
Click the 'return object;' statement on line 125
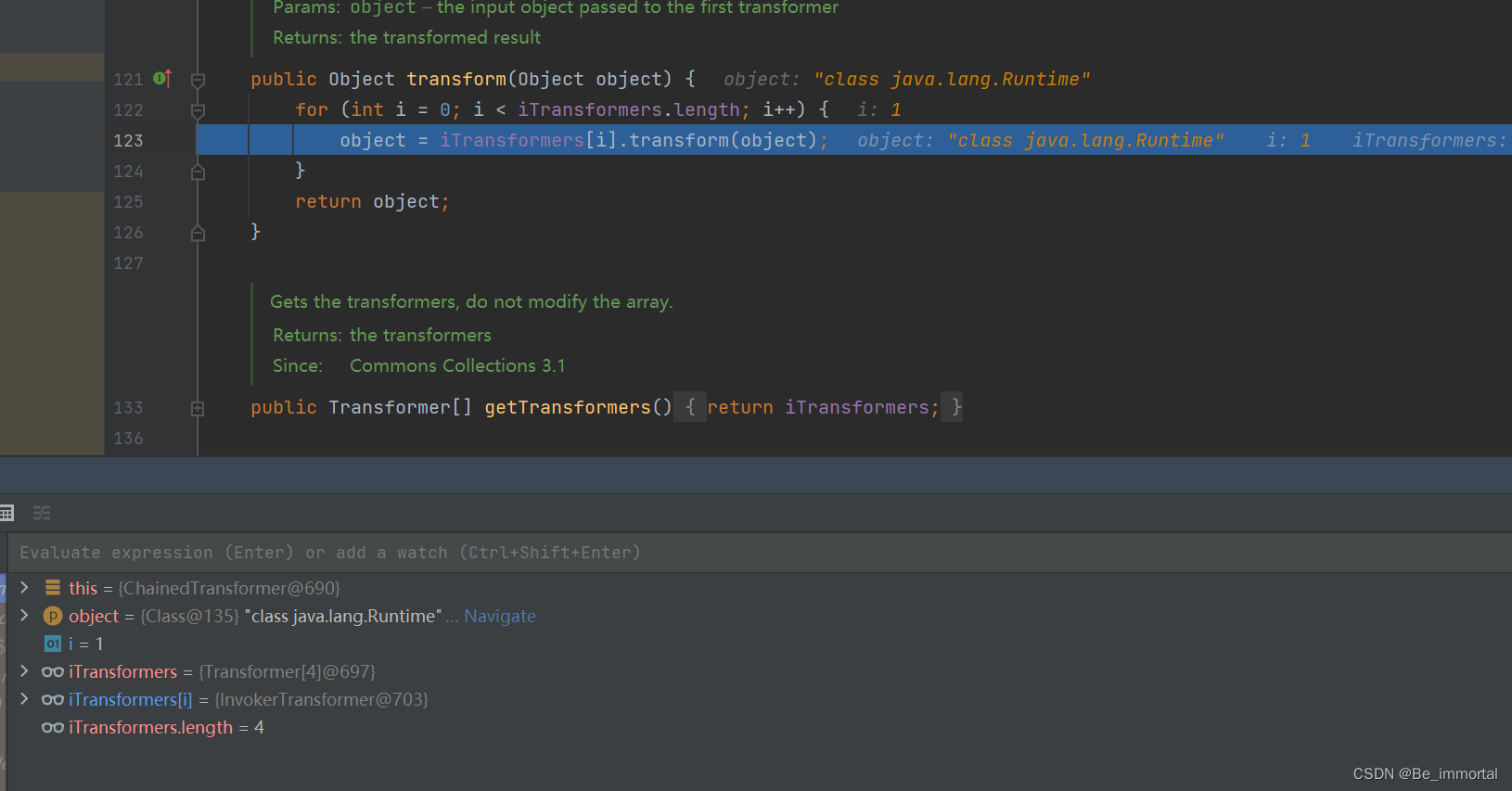[x=372, y=202]
